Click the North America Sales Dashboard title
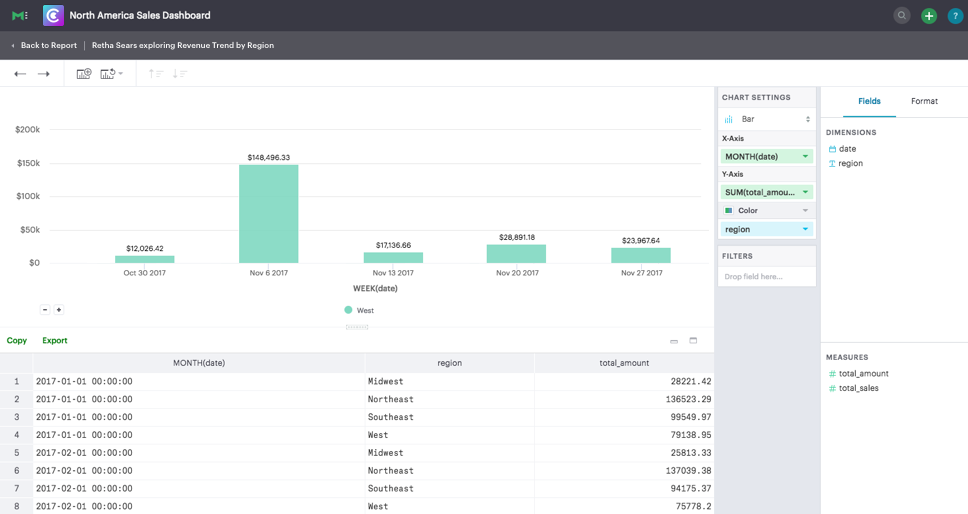 point(140,15)
